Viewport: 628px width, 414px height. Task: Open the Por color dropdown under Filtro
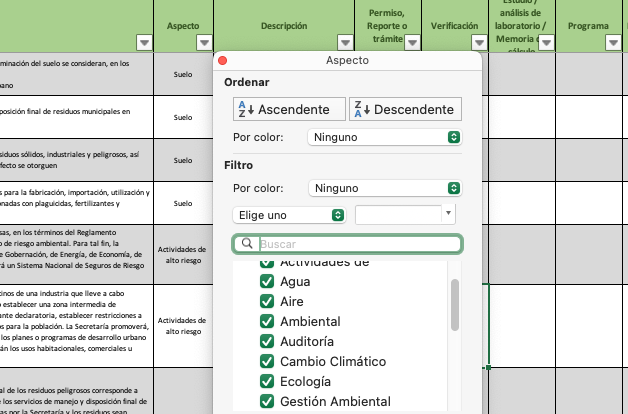[x=385, y=188]
